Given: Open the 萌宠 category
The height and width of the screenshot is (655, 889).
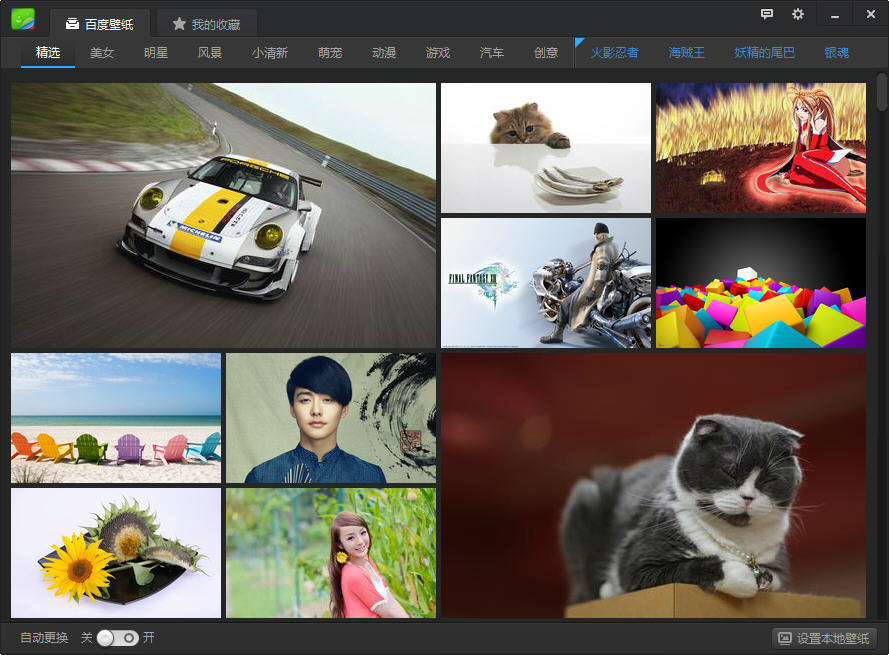Looking at the screenshot, I should pos(330,53).
